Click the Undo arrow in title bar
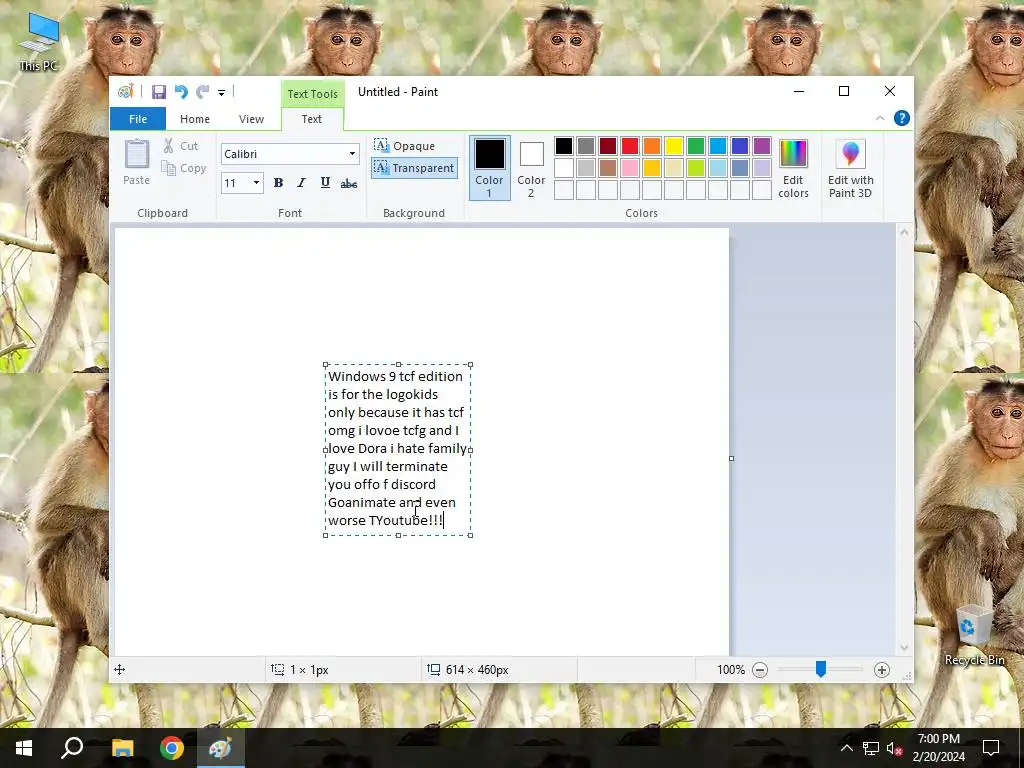Image resolution: width=1024 pixels, height=768 pixels. 181,92
